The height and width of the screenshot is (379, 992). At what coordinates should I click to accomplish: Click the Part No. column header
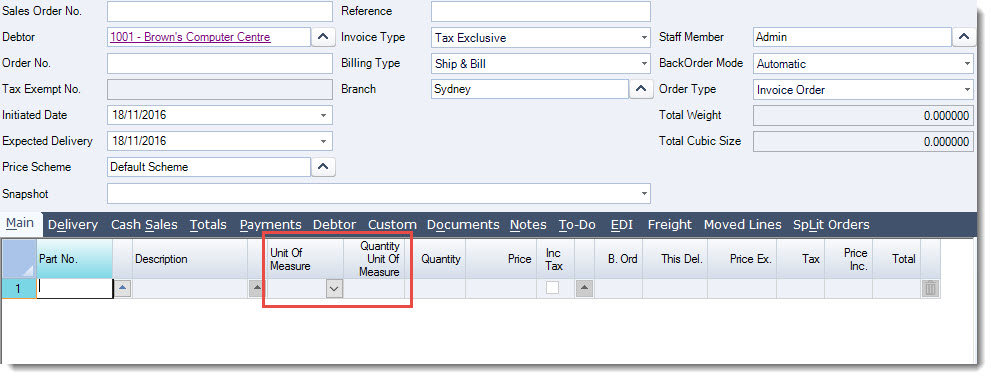click(75, 259)
